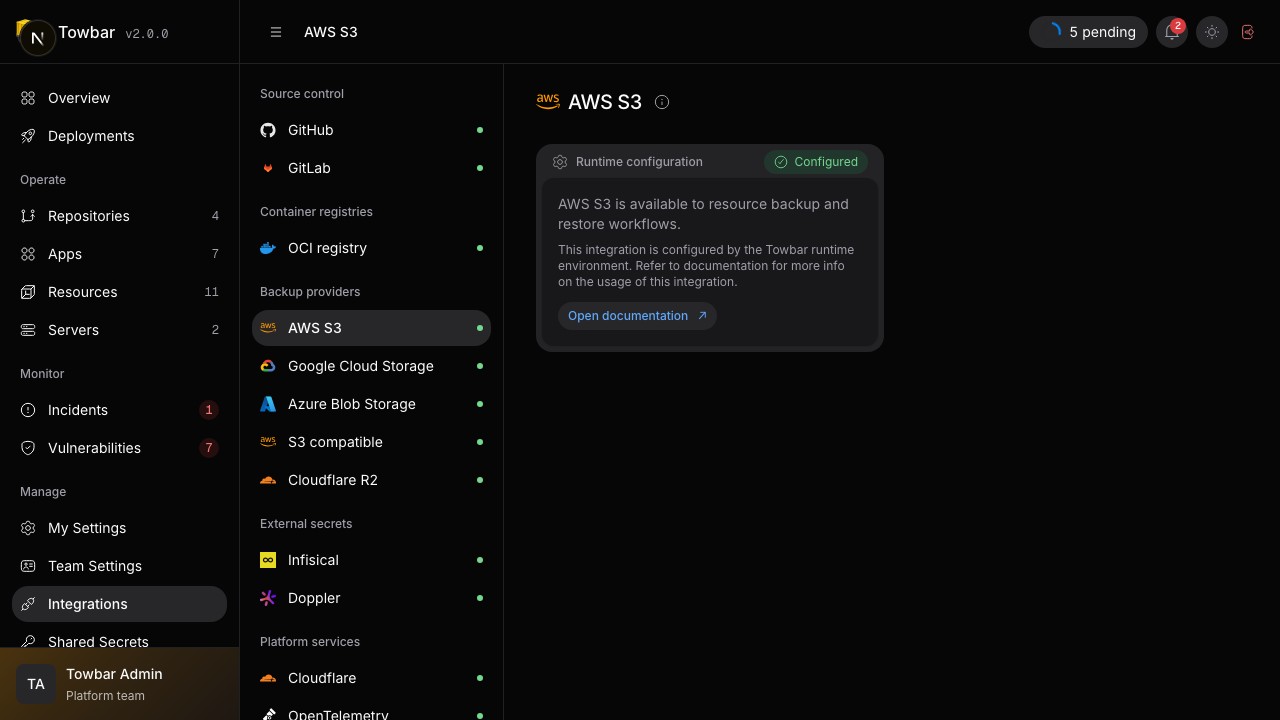Click the Repositories branch icon
The height and width of the screenshot is (720, 1280).
coord(28,216)
